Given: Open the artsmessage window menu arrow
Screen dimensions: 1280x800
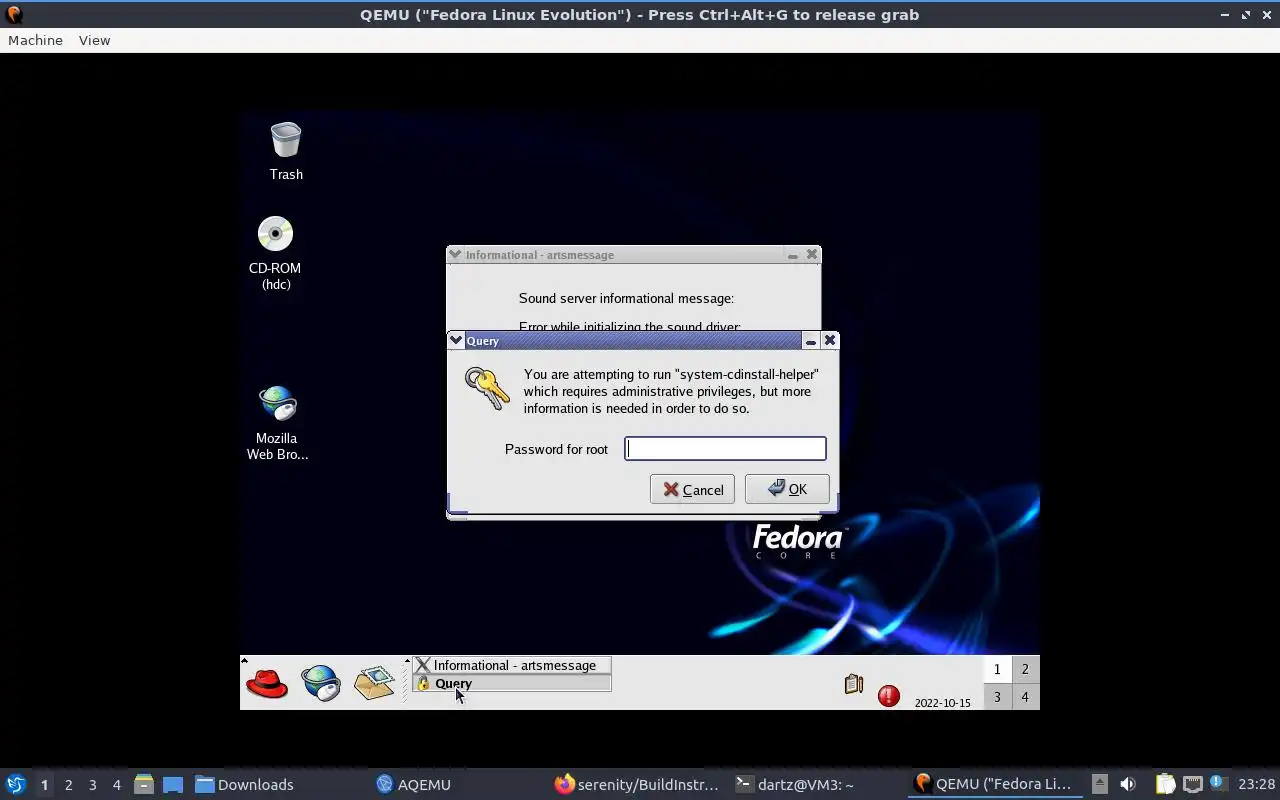Looking at the screenshot, I should pos(455,255).
